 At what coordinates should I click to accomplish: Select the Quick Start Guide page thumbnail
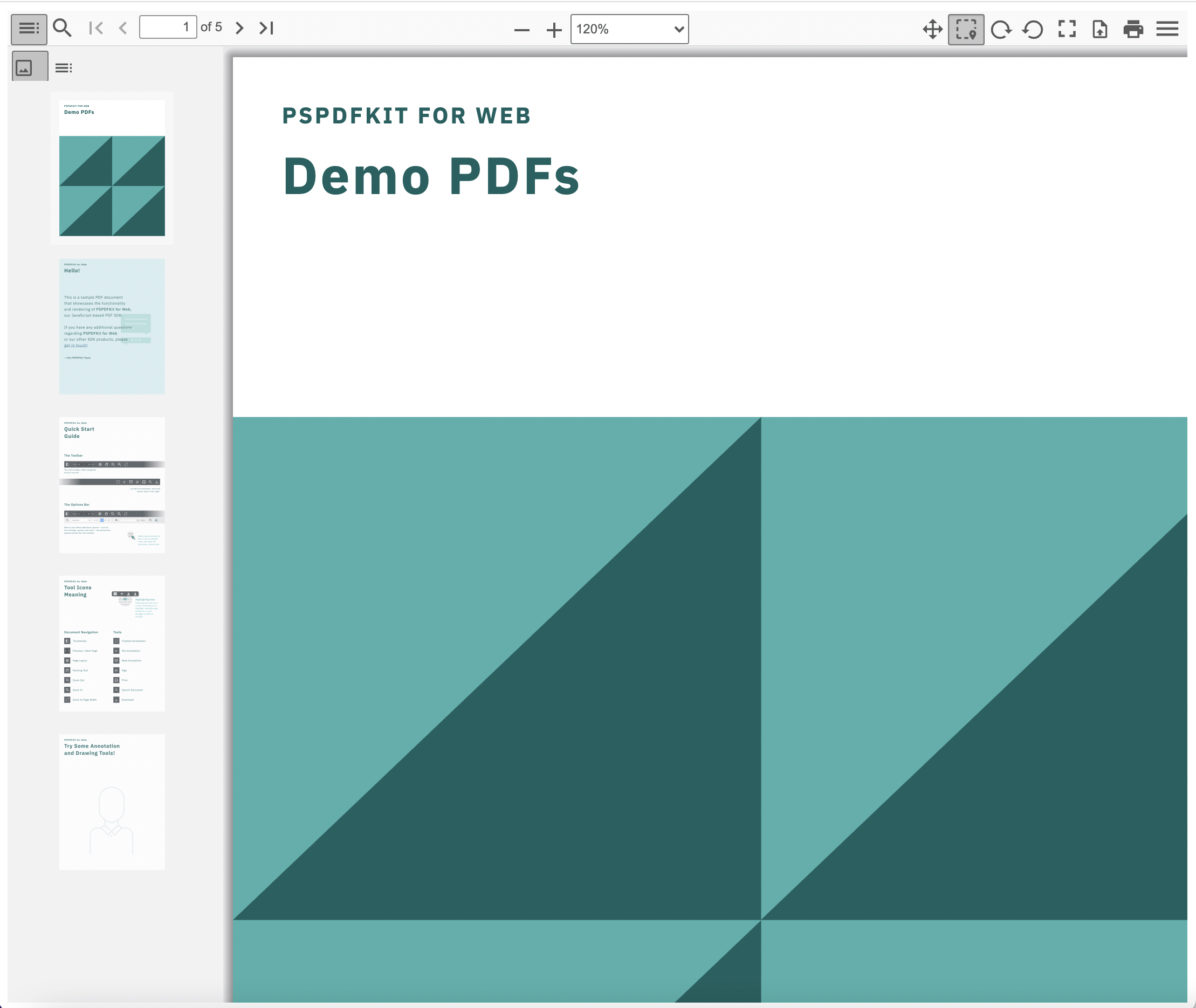point(112,484)
